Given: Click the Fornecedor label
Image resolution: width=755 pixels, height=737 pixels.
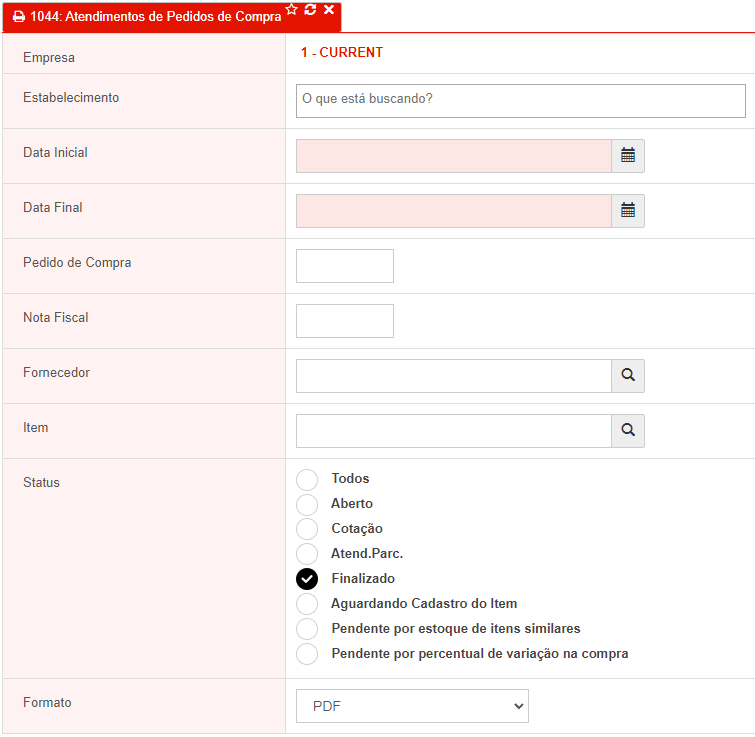Looking at the screenshot, I should (x=56, y=373).
